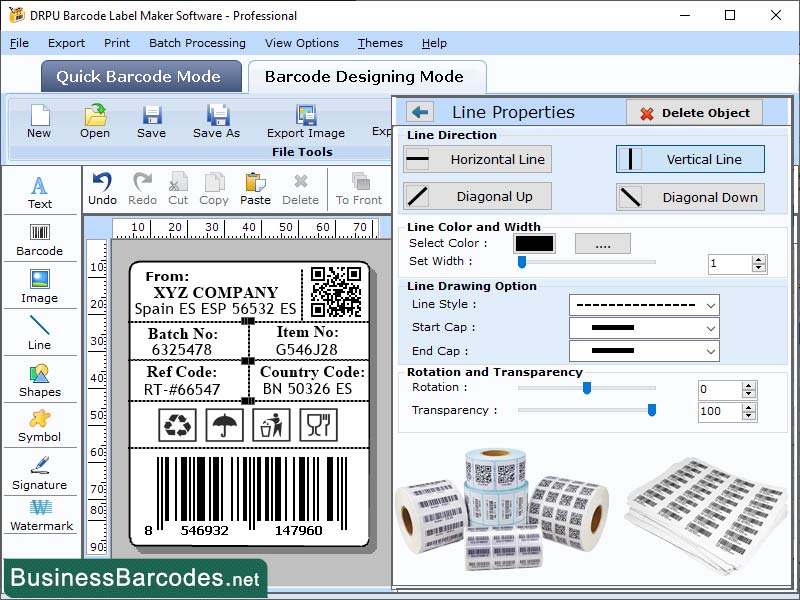This screenshot has width=800, height=600.
Task: Open the End Cap dropdown
Action: pyautogui.click(x=643, y=351)
